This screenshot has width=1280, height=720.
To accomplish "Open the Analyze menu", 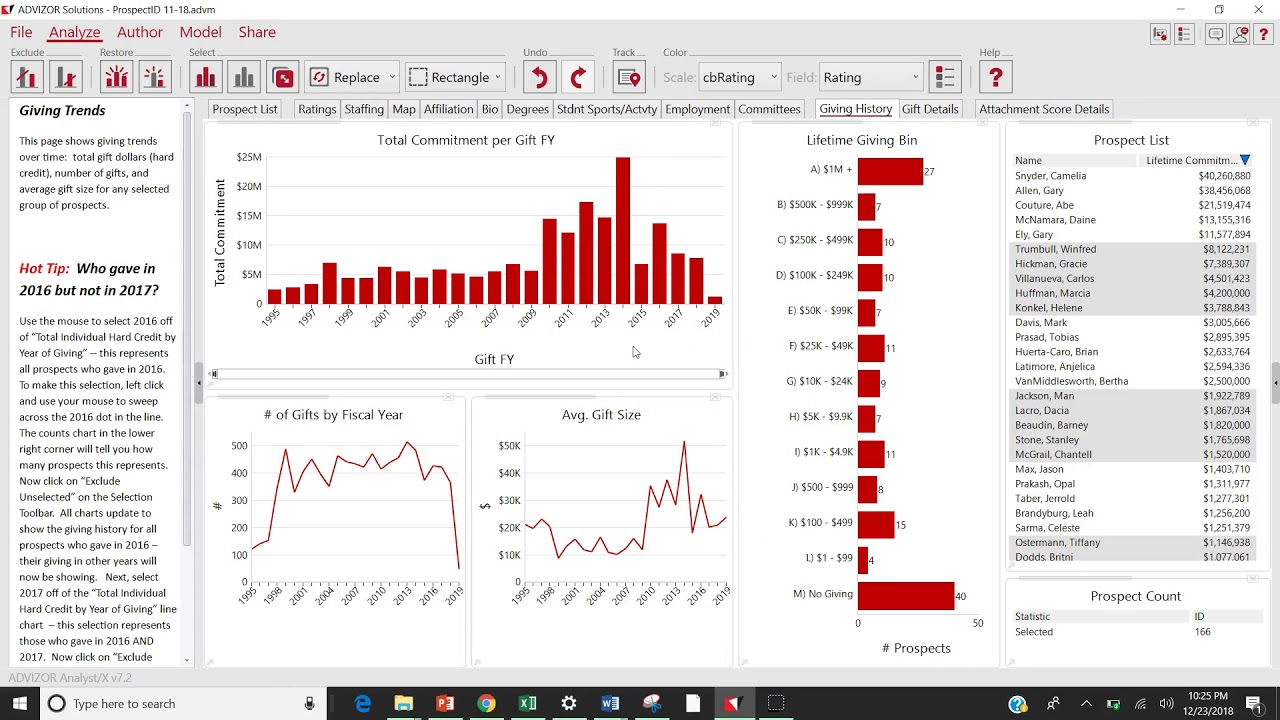I will coord(74,32).
